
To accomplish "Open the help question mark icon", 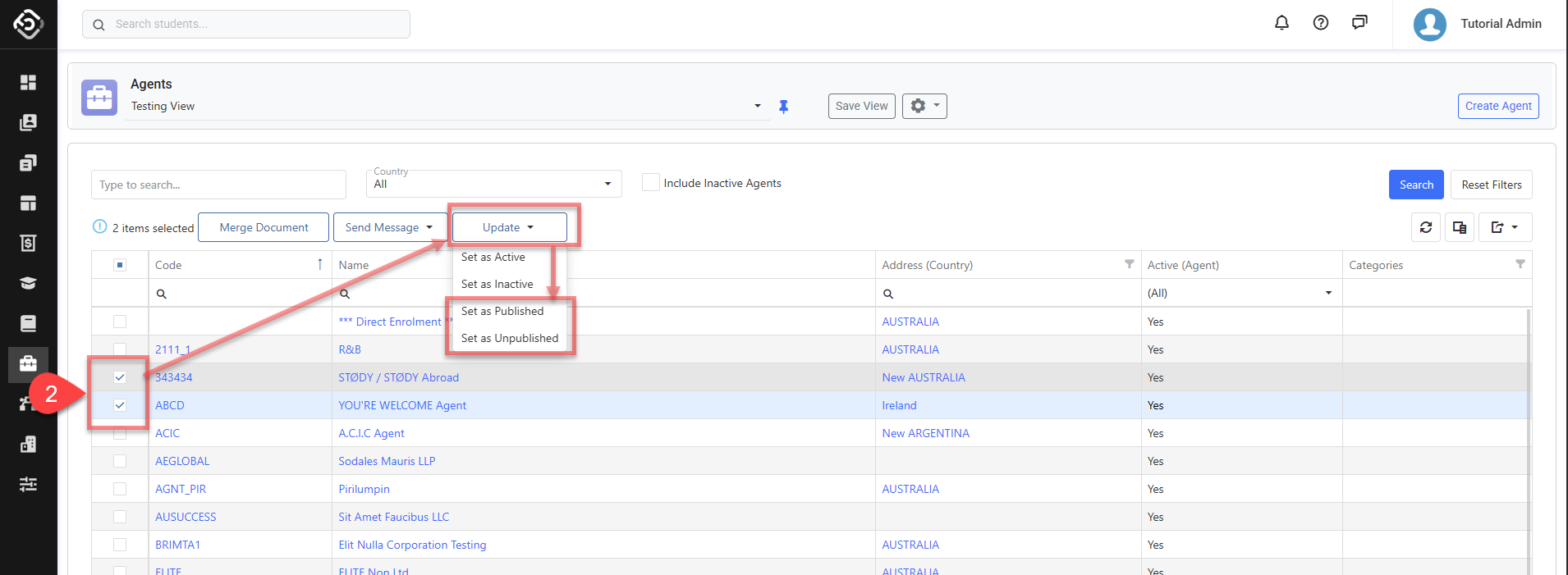I will [x=1321, y=23].
